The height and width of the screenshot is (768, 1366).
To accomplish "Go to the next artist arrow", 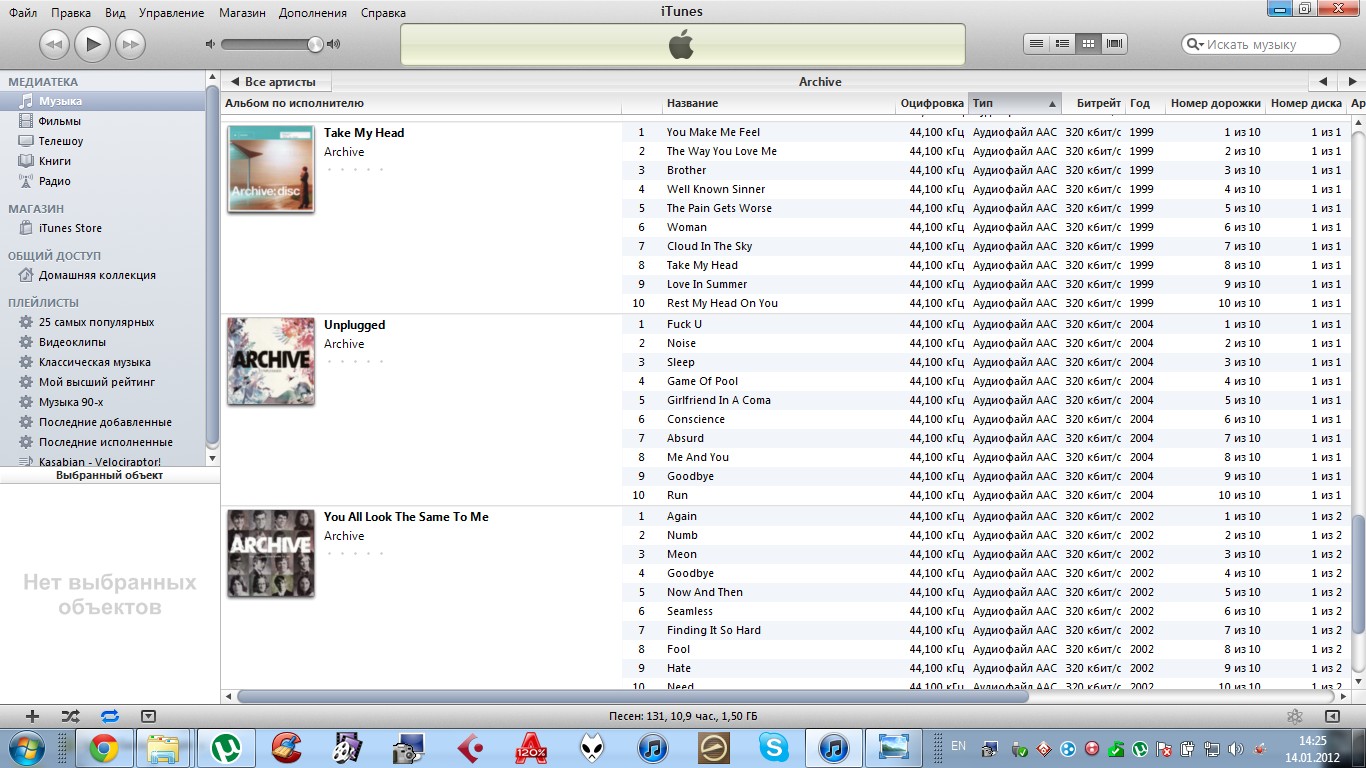I will point(1350,82).
